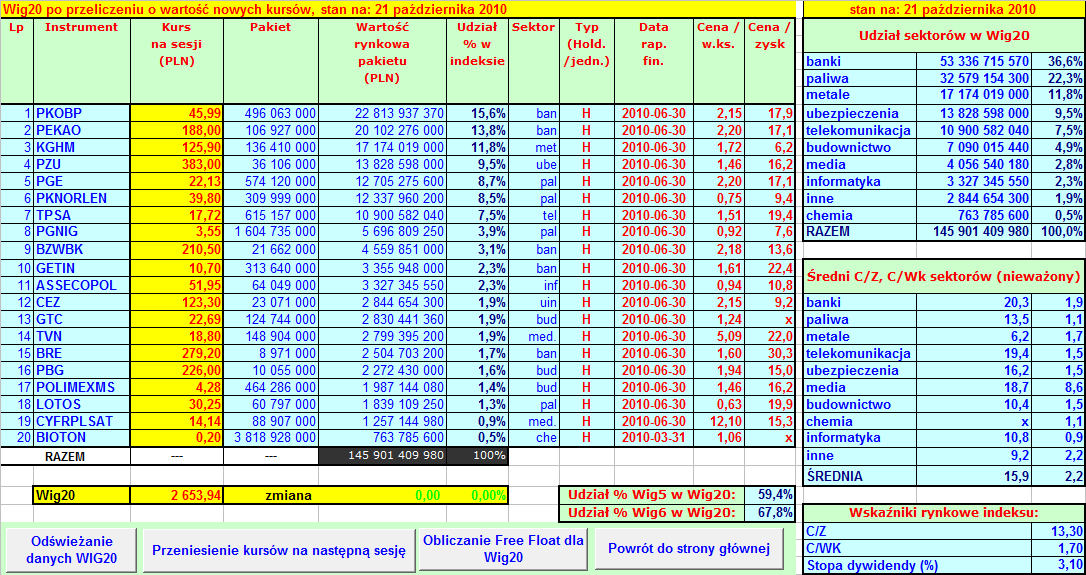Click the Cena / zysk column header

click(769, 61)
